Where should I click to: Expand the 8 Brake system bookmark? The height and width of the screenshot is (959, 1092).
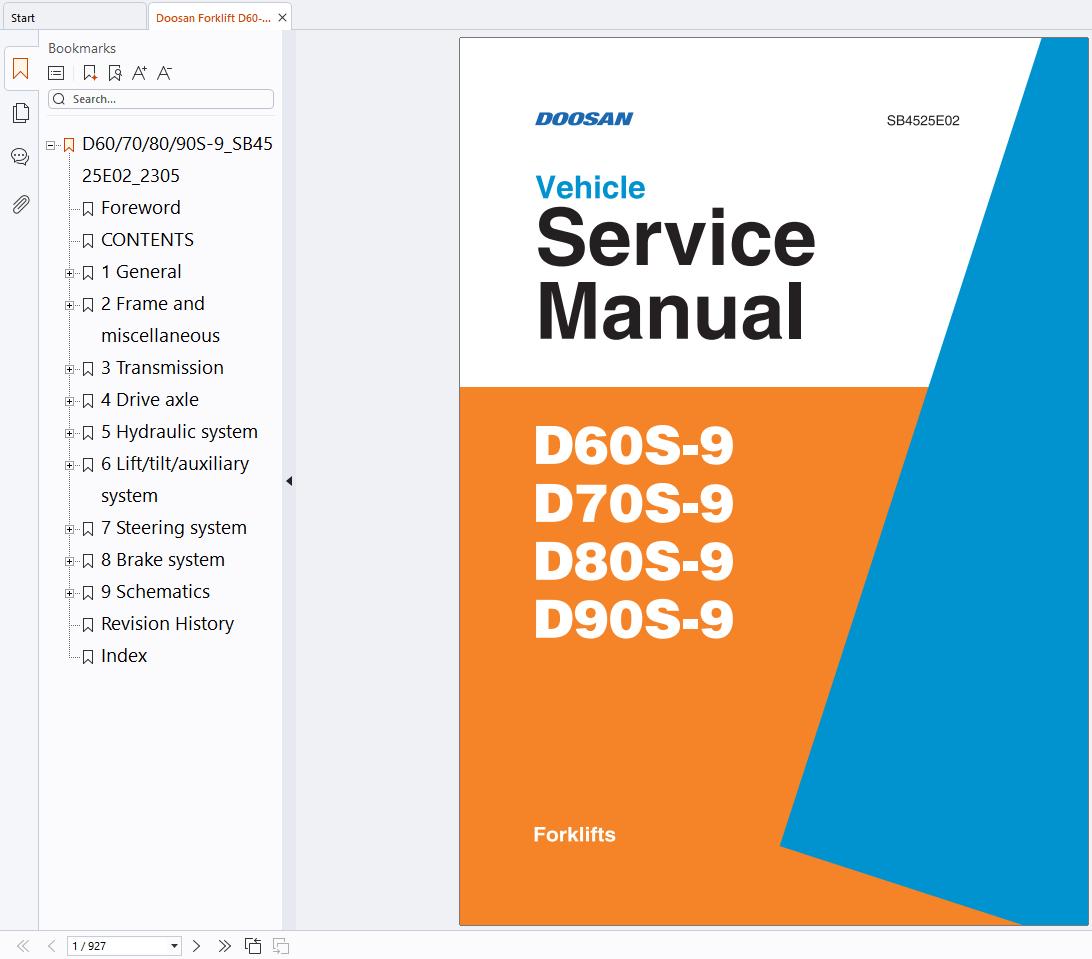coord(69,561)
